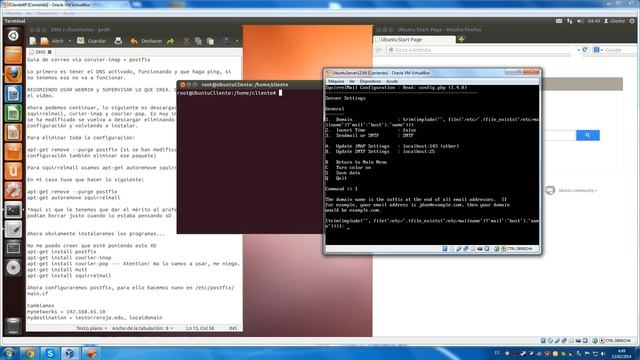Click the mail indicator in Ubuntu top panel
Image resolution: width=640 pixels, height=360 pixels.
click(x=559, y=21)
